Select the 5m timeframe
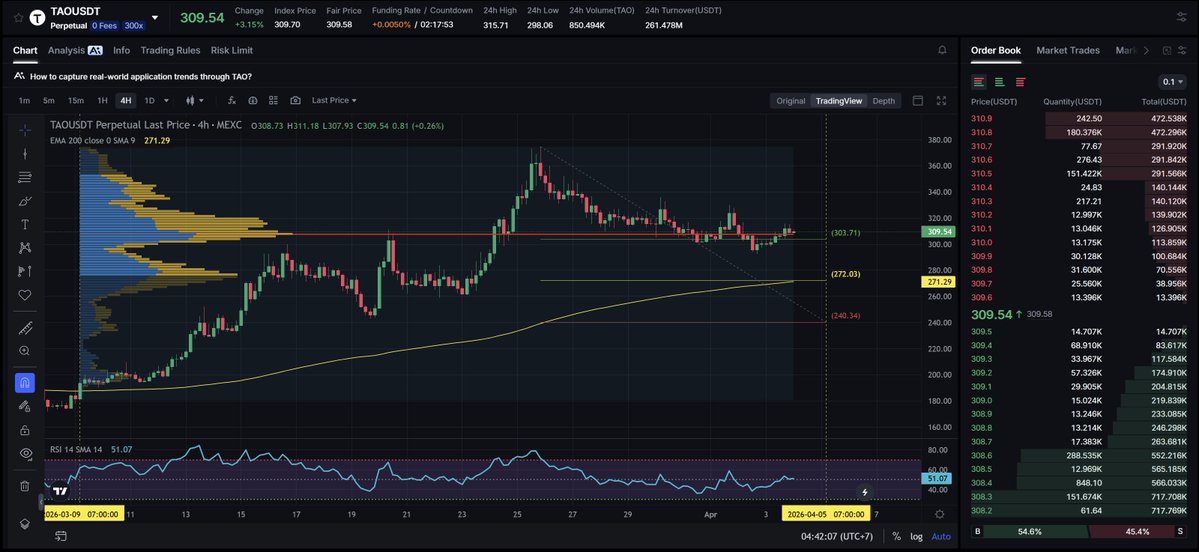1199x552 pixels. pos(49,100)
